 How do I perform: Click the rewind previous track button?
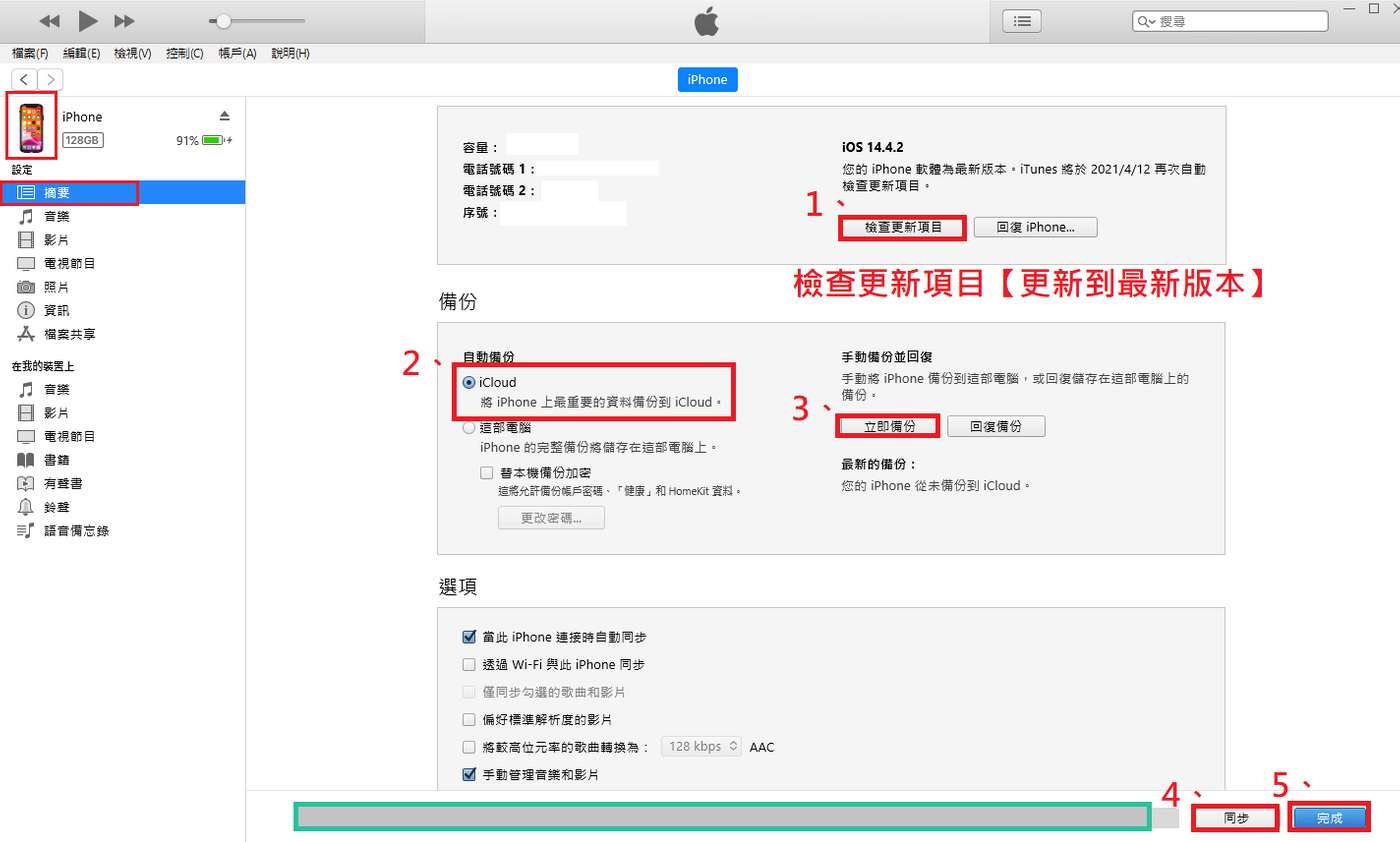pyautogui.click(x=49, y=21)
